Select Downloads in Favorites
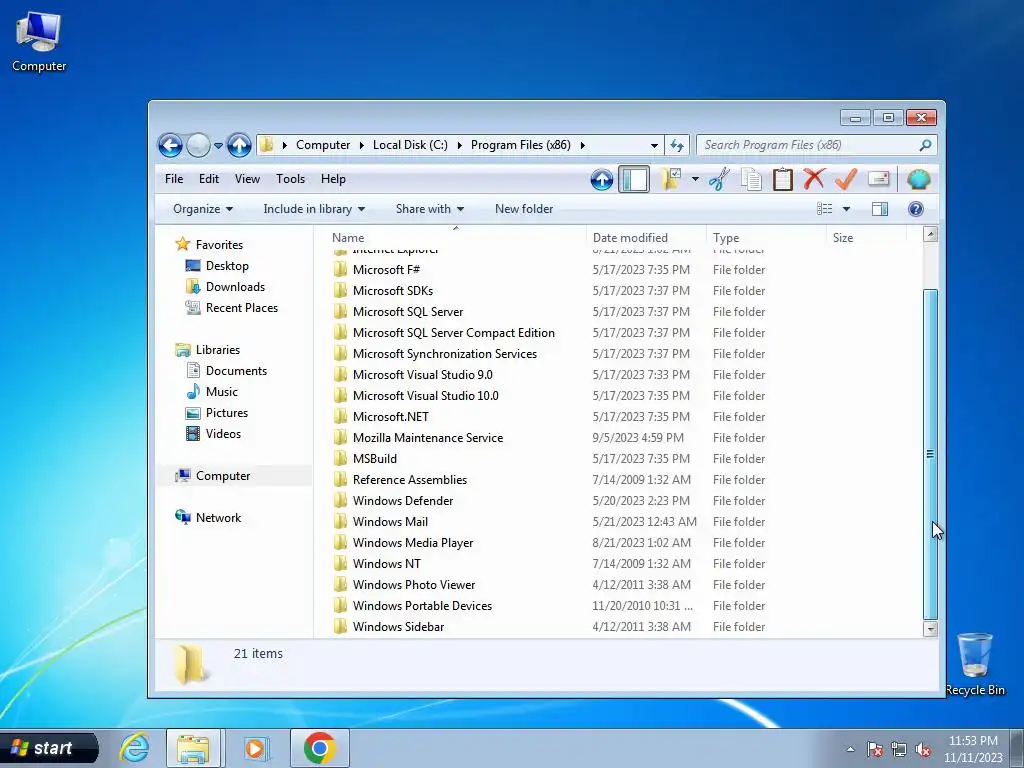1024x768 pixels. click(235, 287)
